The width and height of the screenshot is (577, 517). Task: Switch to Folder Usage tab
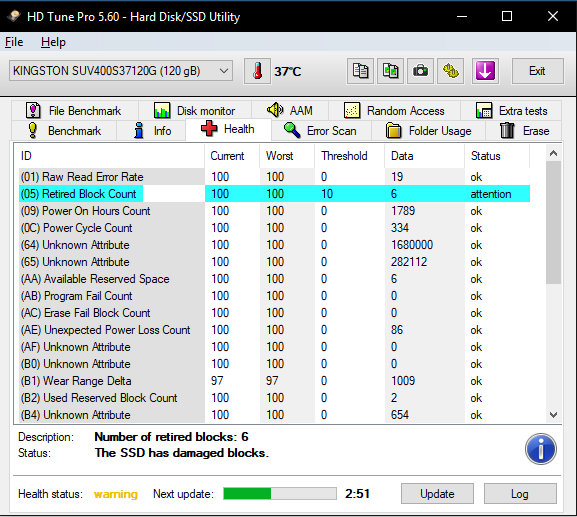click(x=429, y=131)
